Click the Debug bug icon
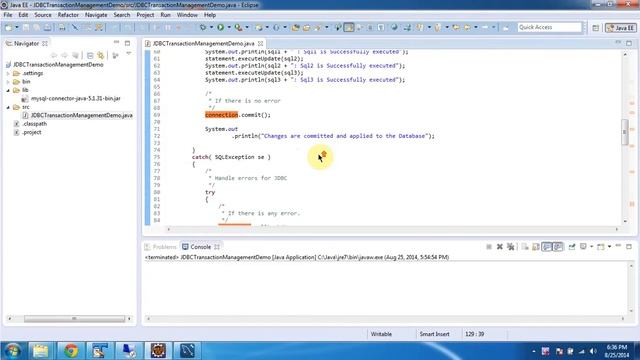Image resolution: width=640 pixels, height=360 pixels. tap(202, 27)
